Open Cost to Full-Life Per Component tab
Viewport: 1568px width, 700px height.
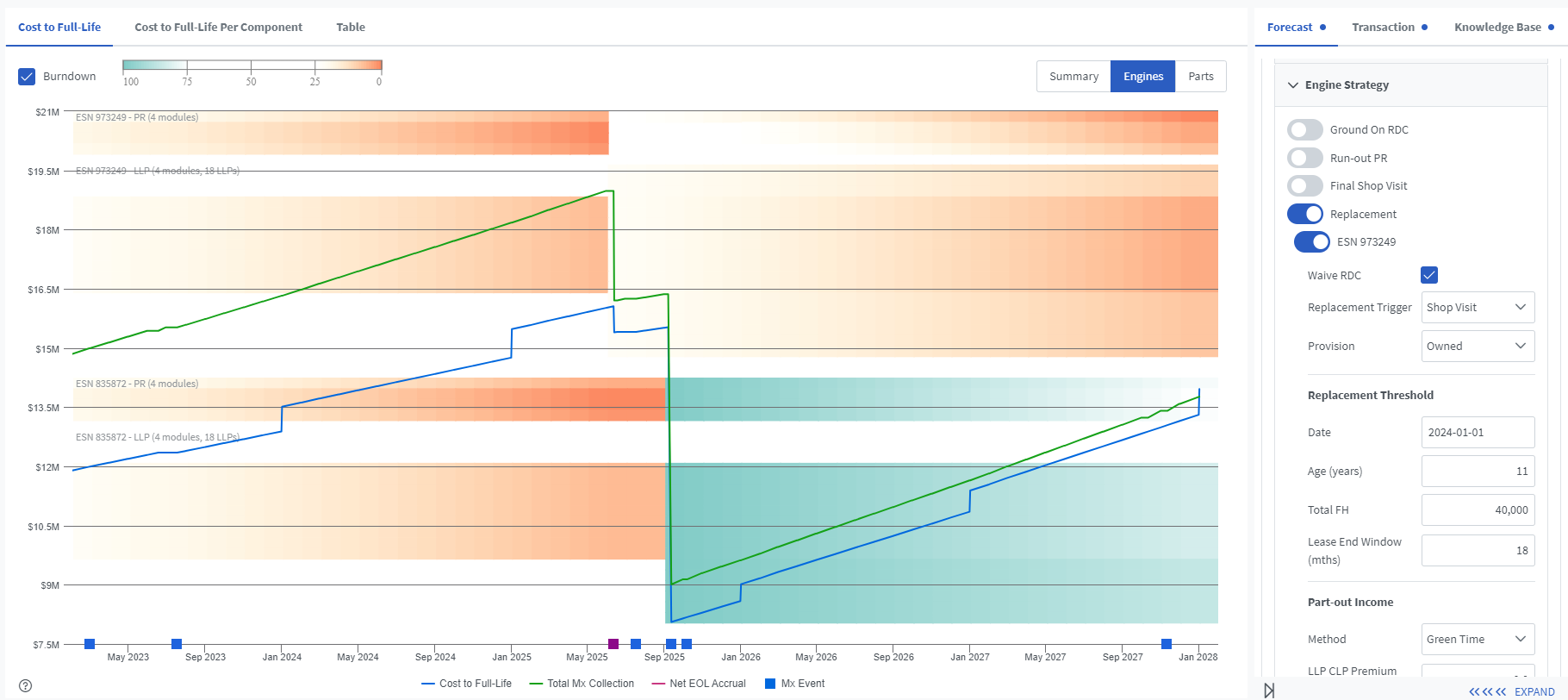[x=218, y=28]
